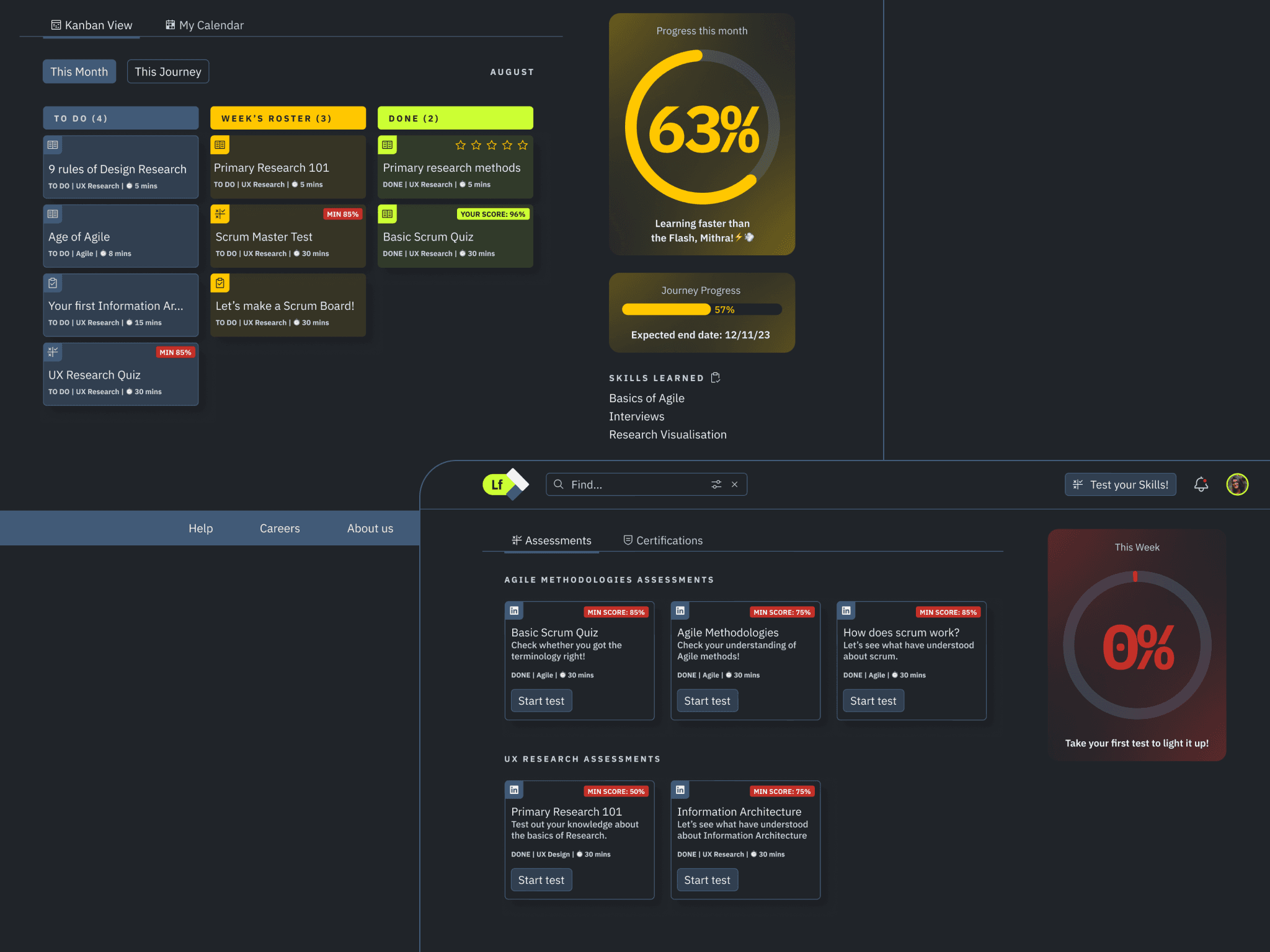Screen dimensions: 1270x952
Task: Switch to My Calendar tab
Action: click(x=205, y=25)
